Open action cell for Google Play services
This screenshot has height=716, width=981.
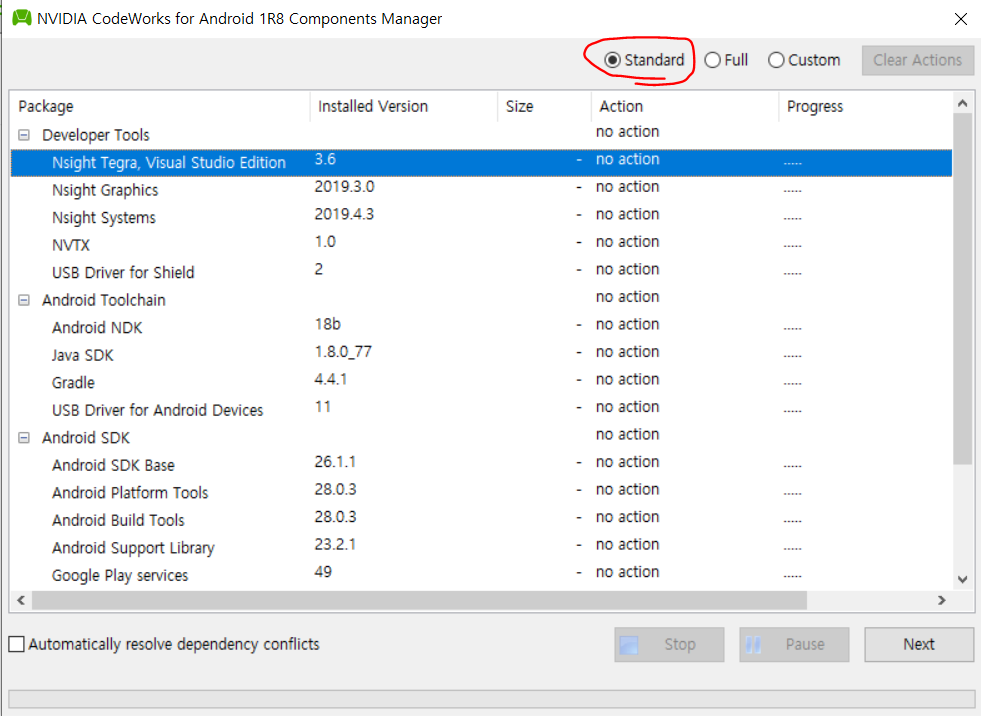[x=628, y=572]
